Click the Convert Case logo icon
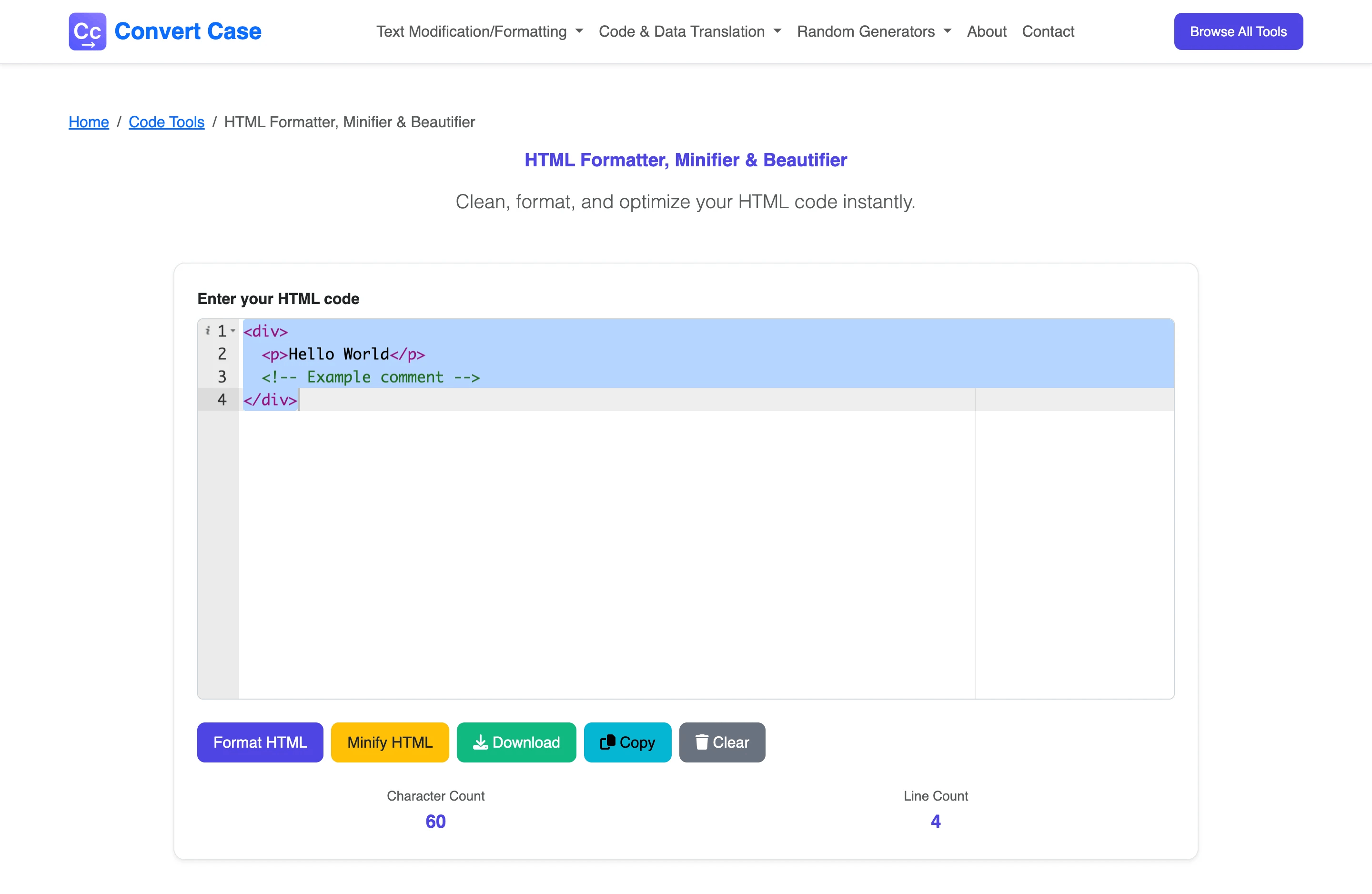The image size is (1372, 894). pyautogui.click(x=87, y=31)
